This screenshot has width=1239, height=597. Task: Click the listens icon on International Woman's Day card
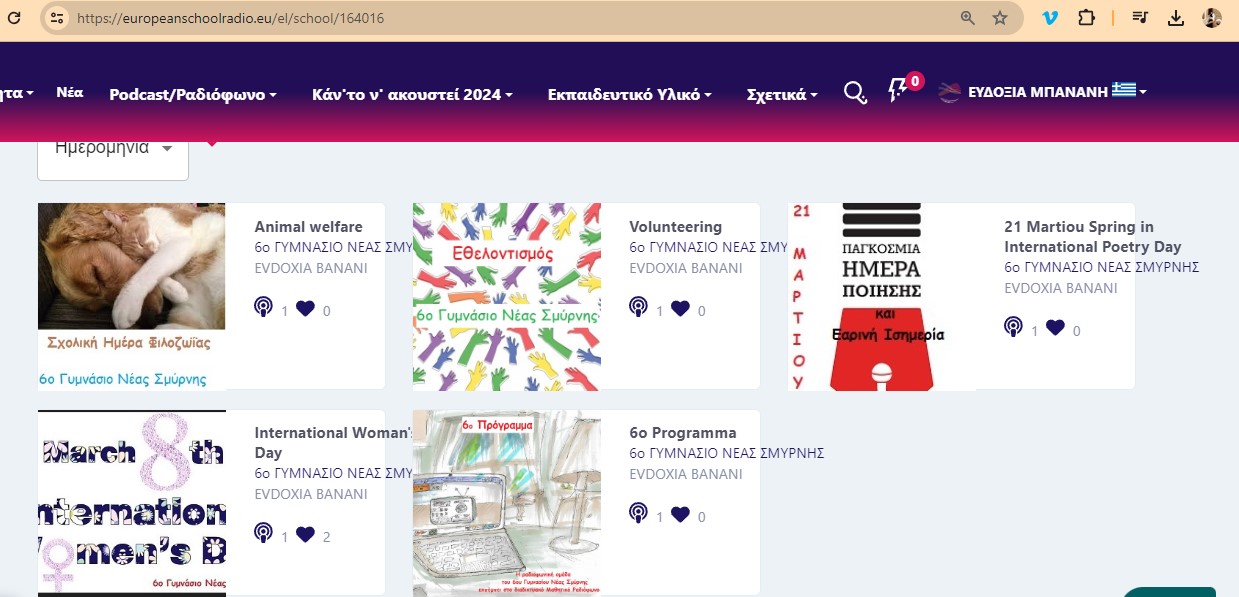pyautogui.click(x=263, y=534)
